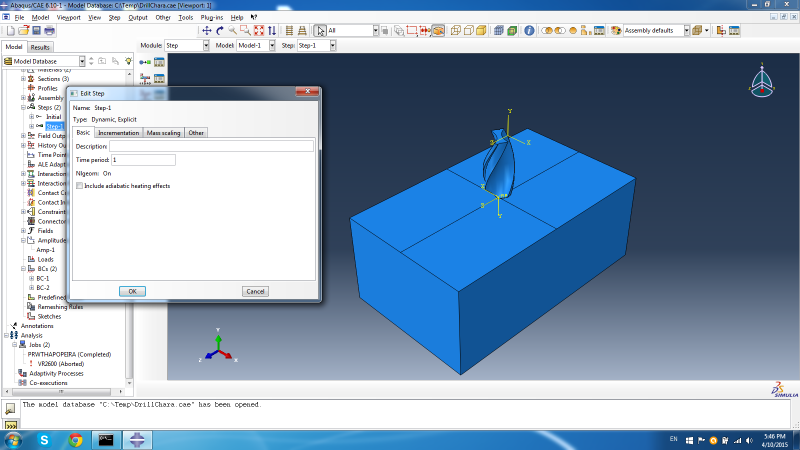Click the message area icon

tap(10, 408)
